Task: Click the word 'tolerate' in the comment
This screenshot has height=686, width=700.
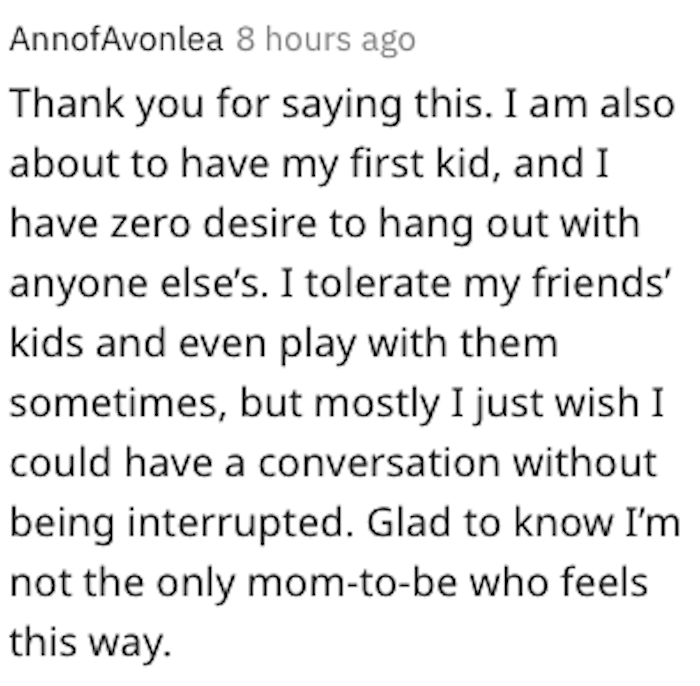Action: click(x=378, y=283)
